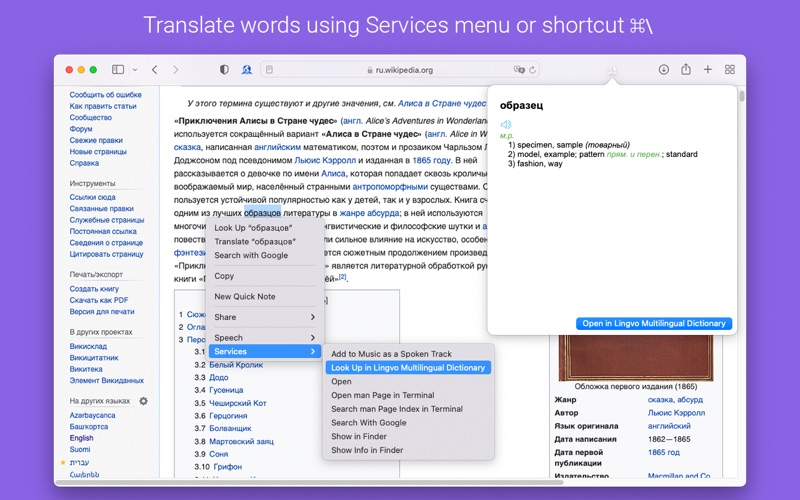
Task: Switch to the Suomi language version
Action: 80,449
